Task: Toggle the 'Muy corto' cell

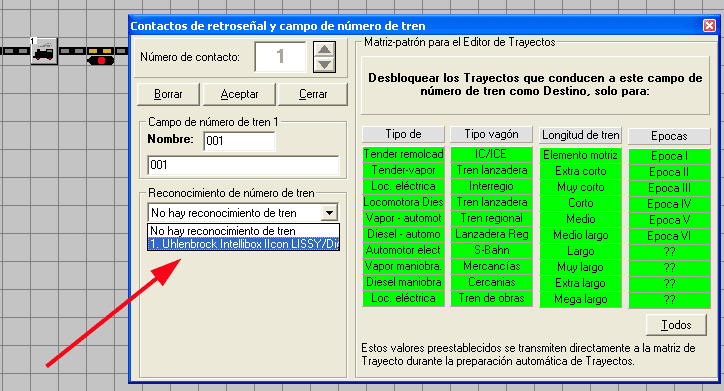Action: click(580, 187)
